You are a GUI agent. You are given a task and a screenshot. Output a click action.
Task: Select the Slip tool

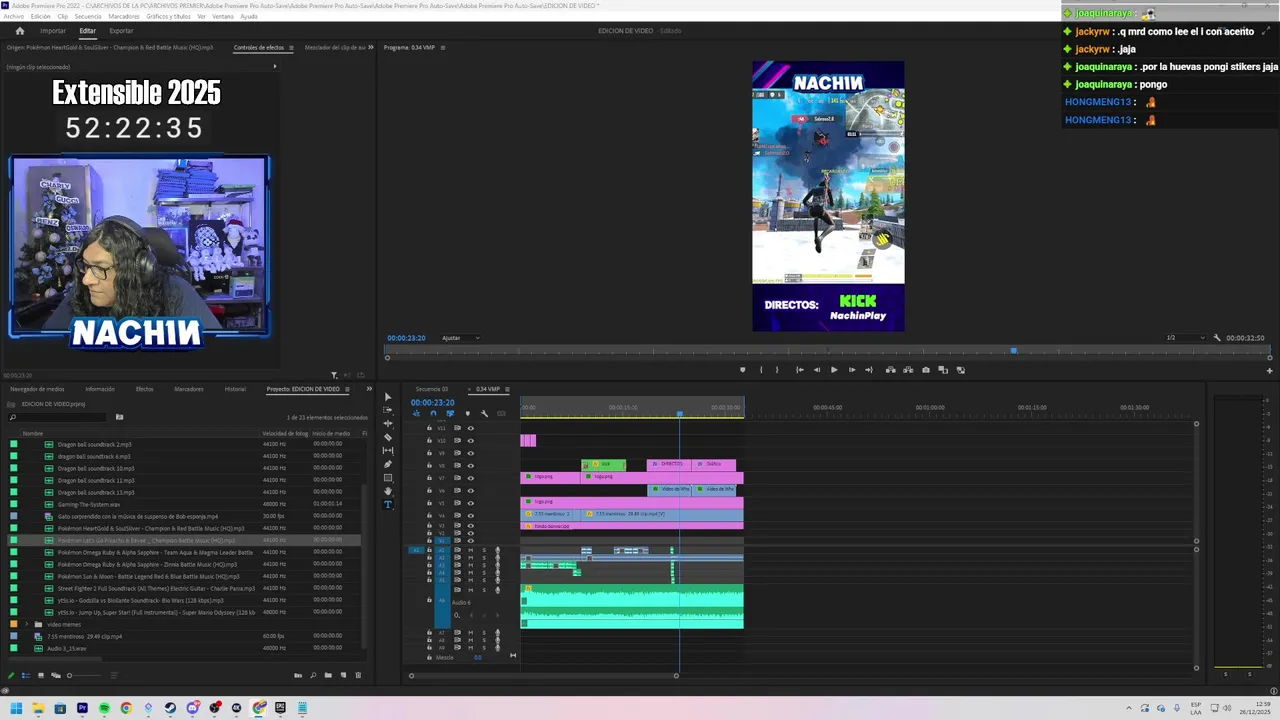pos(388,451)
